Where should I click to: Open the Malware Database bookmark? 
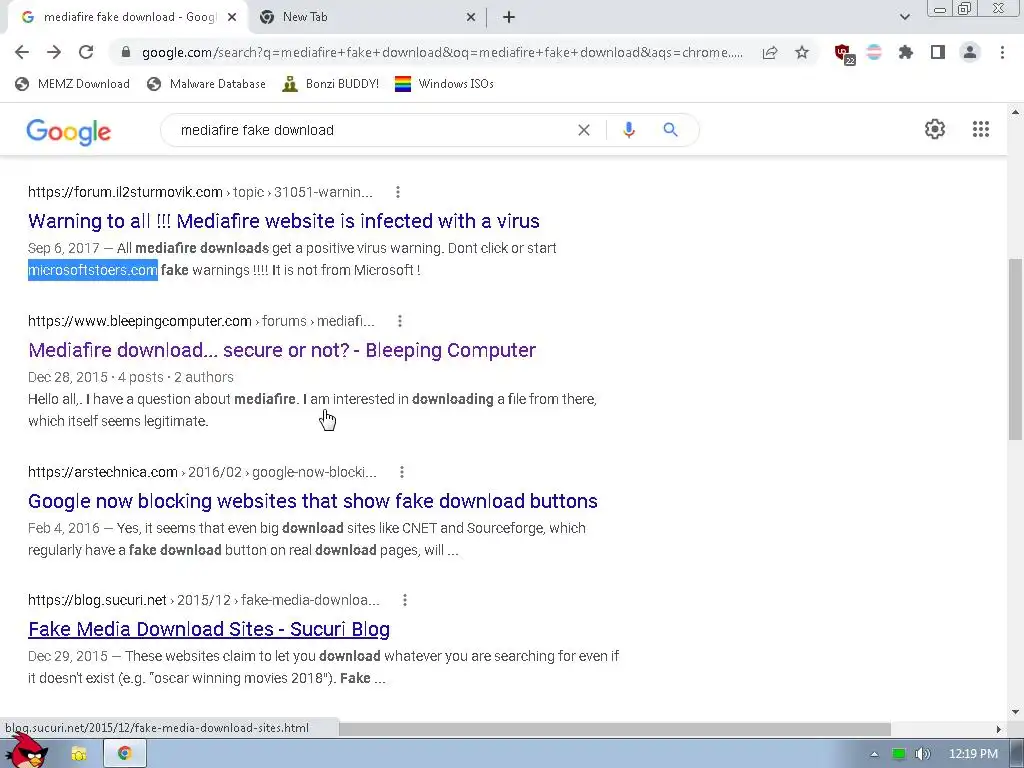point(206,84)
